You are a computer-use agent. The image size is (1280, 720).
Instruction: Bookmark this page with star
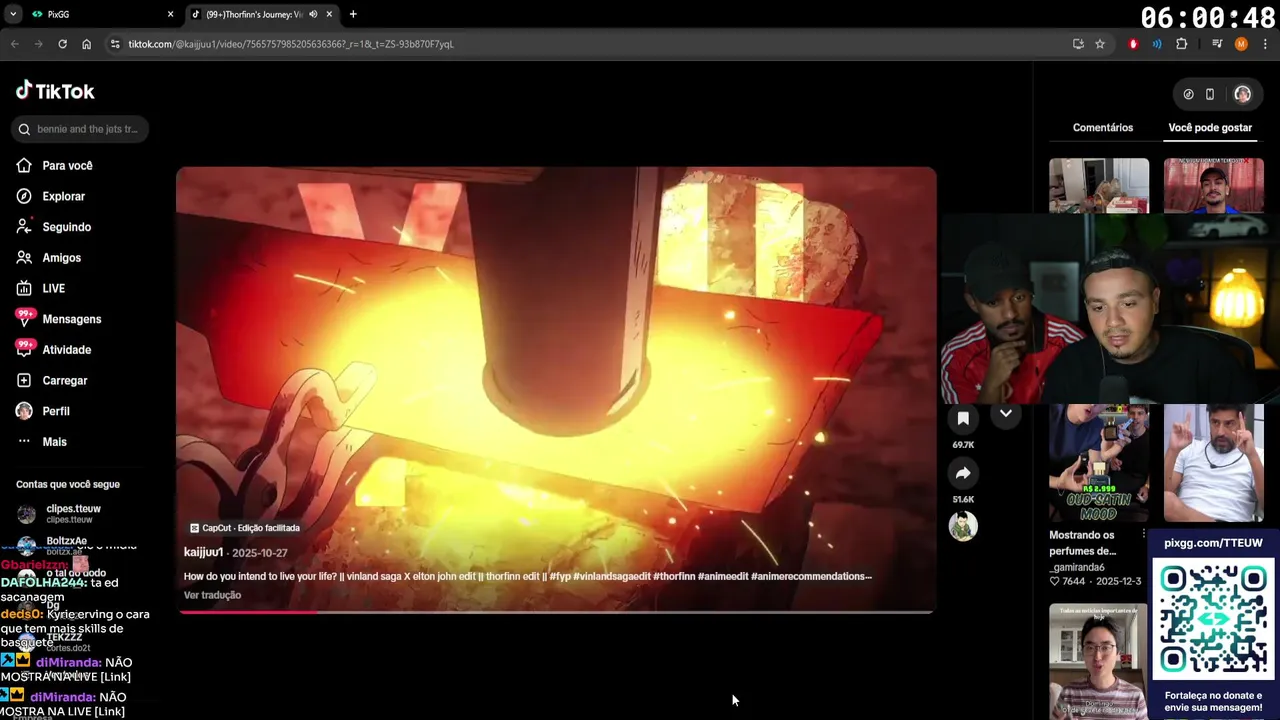coord(1100,44)
